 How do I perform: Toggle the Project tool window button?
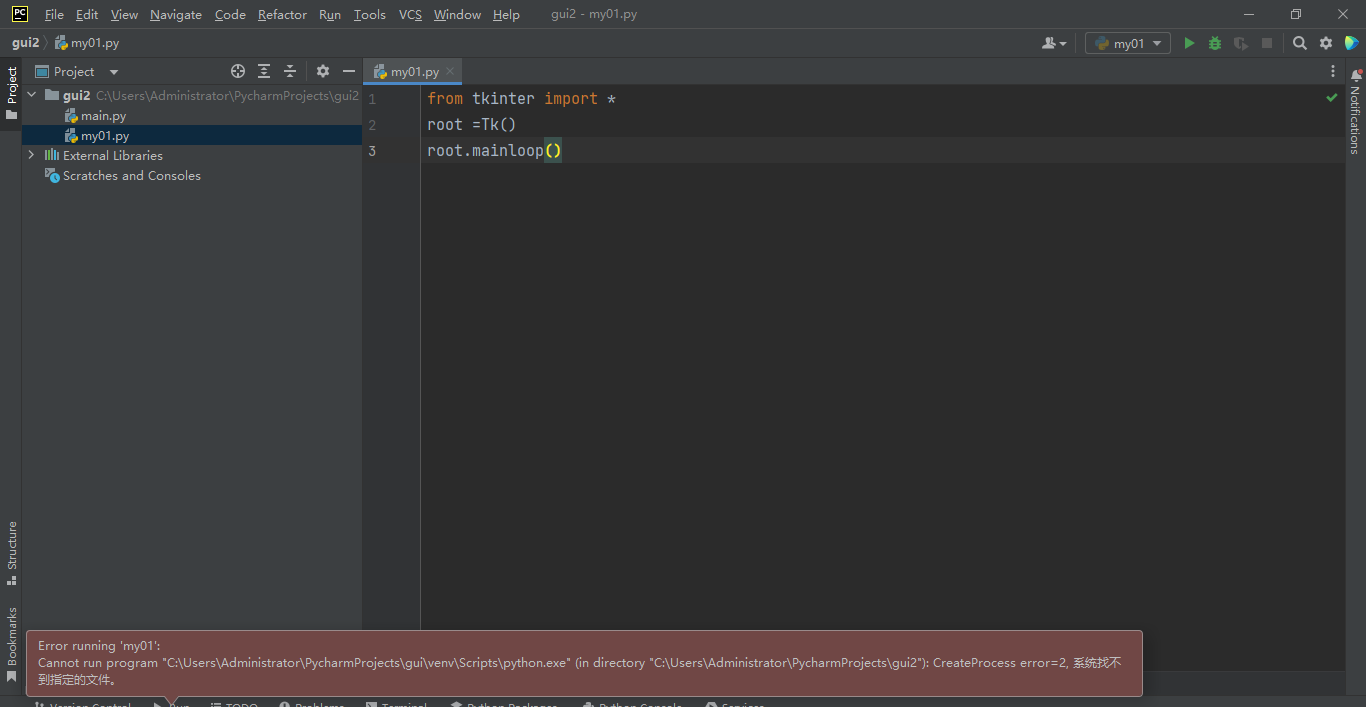coord(11,93)
